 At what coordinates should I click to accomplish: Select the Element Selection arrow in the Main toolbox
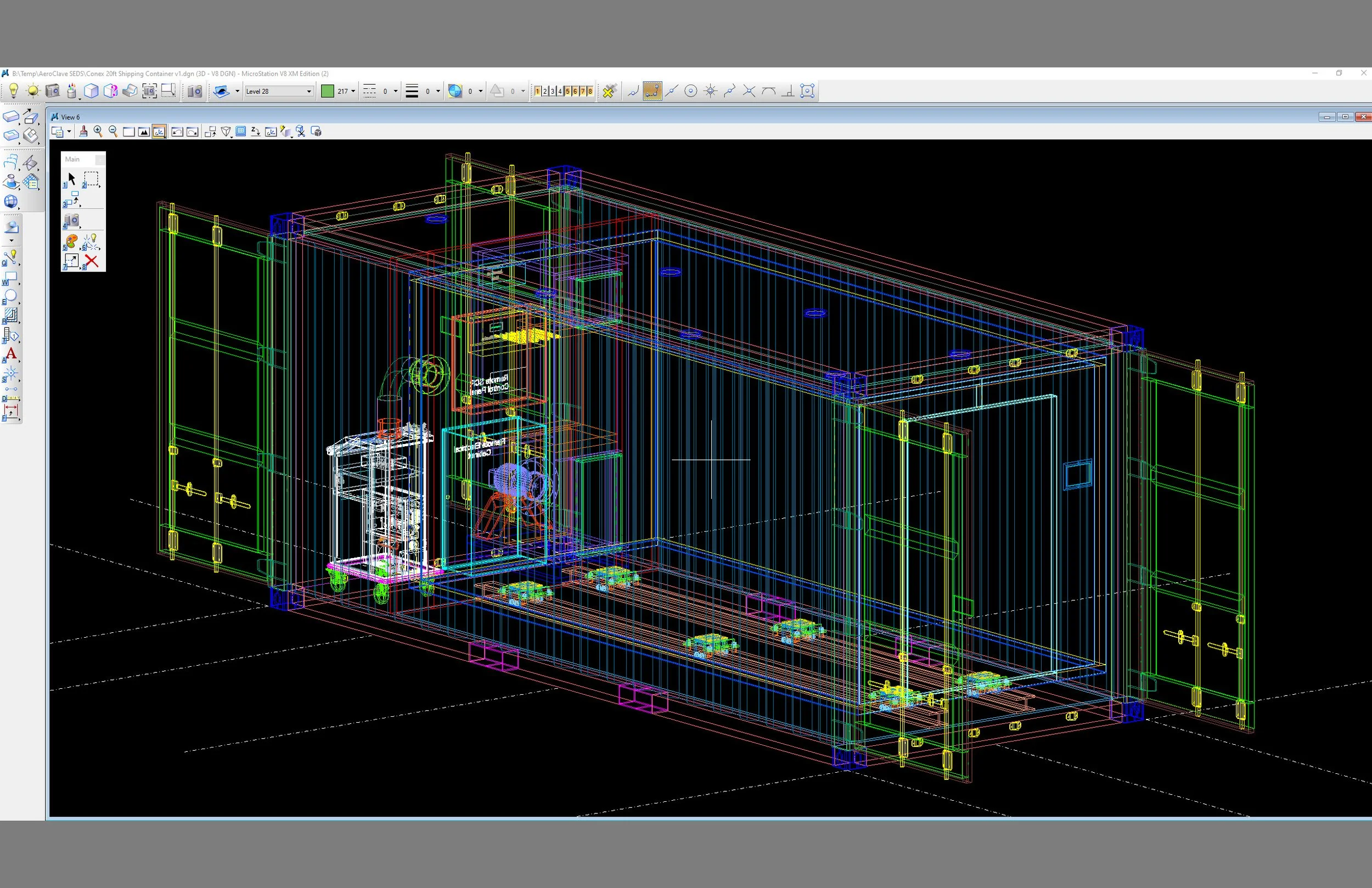[x=72, y=177]
